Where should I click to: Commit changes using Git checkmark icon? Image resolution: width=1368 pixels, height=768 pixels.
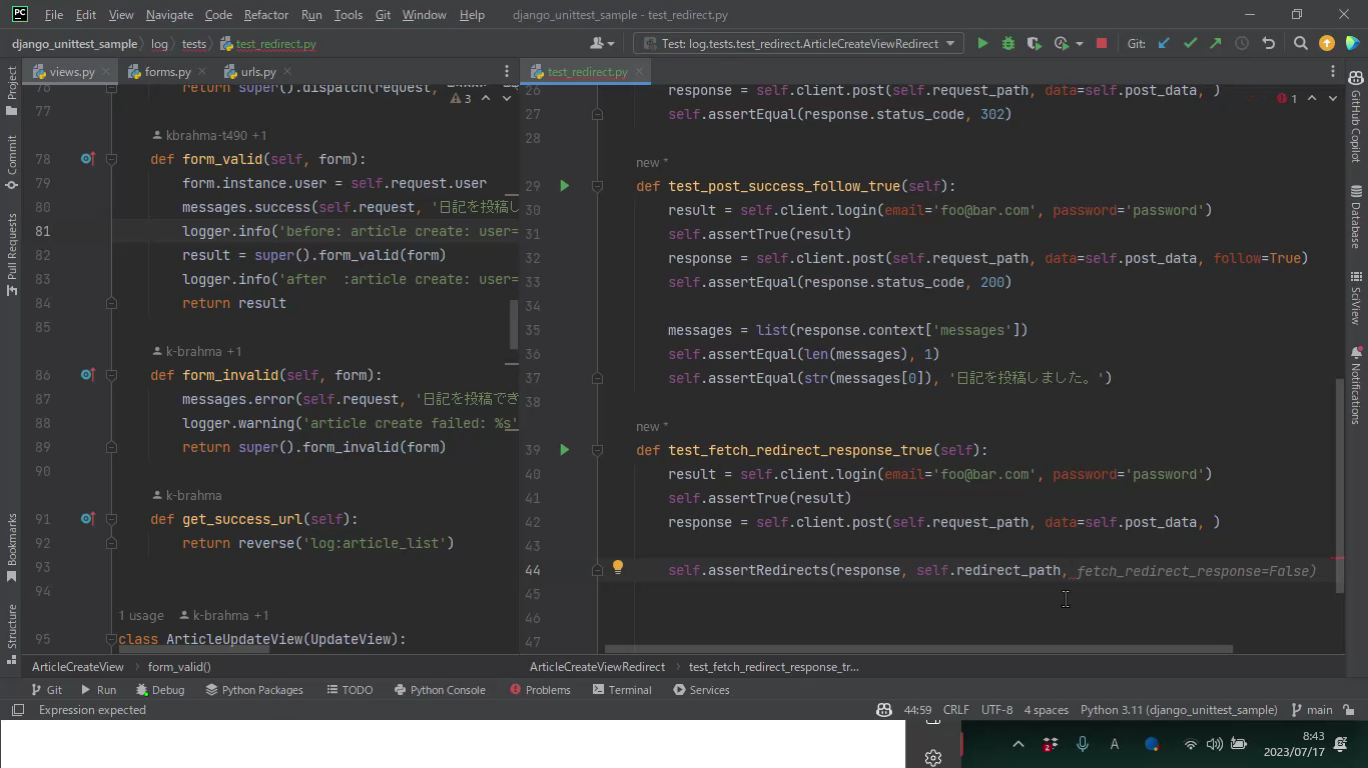coord(1190,43)
